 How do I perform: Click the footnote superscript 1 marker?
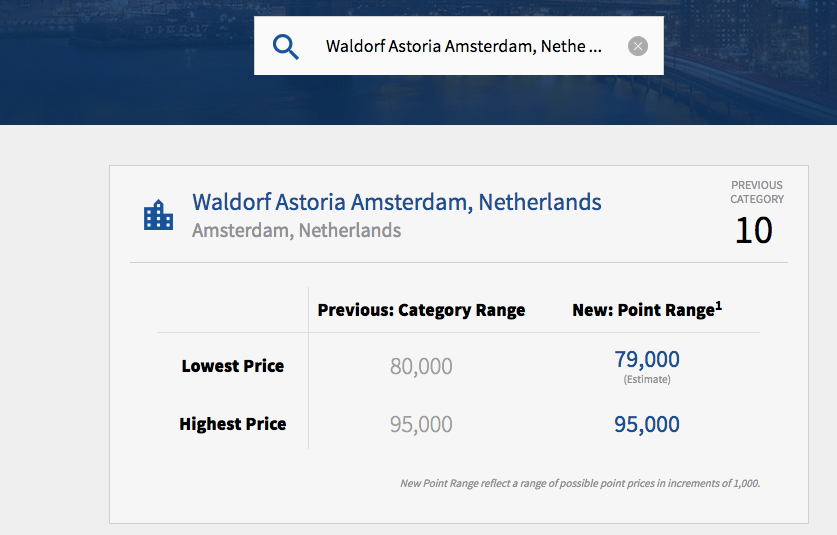718,305
